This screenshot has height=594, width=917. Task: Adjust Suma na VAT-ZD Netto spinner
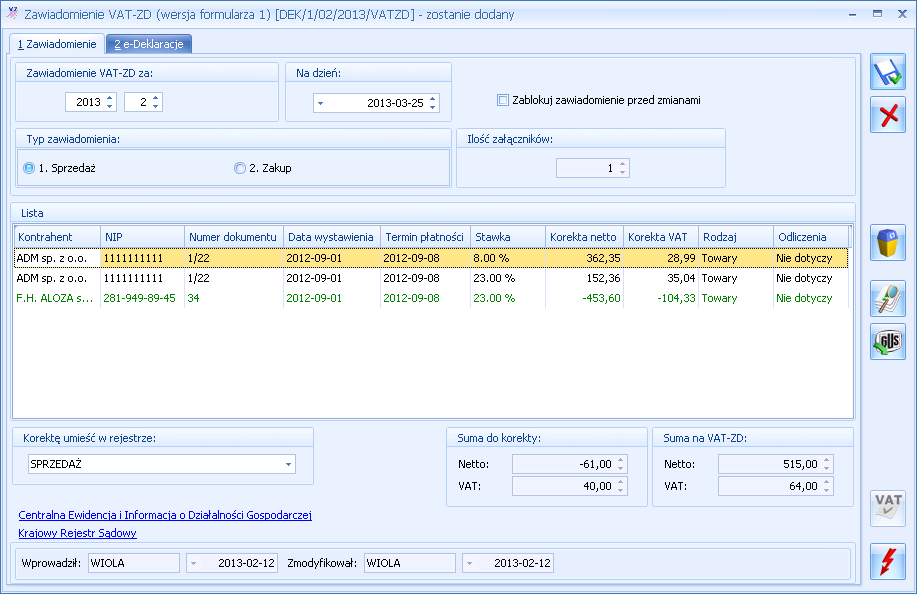827,464
